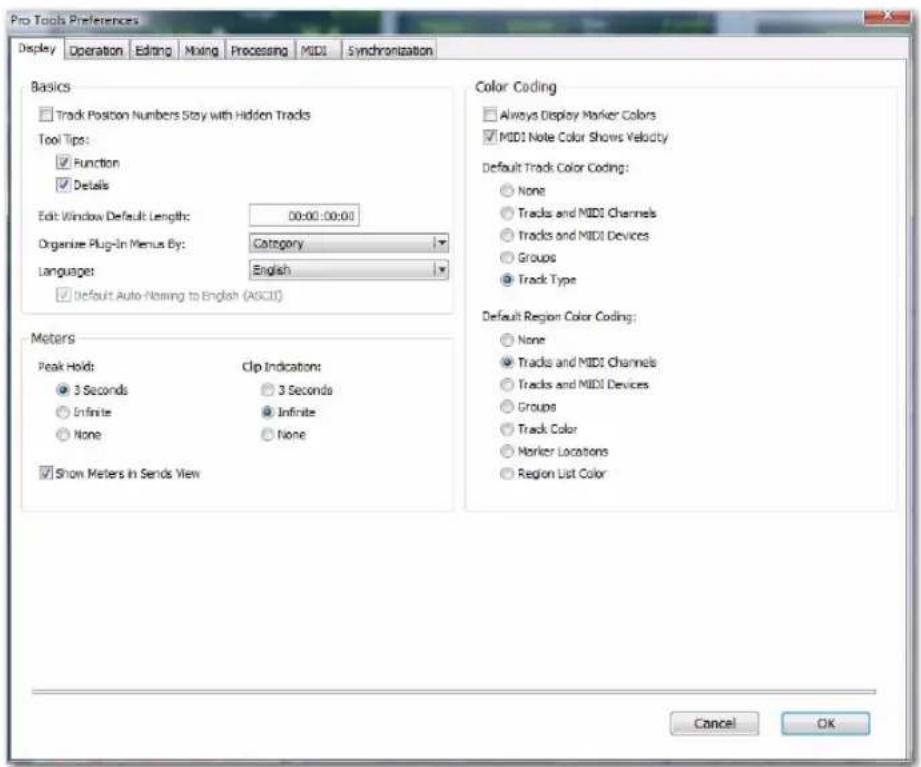Choose Marker Locations for region coding

[507, 451]
